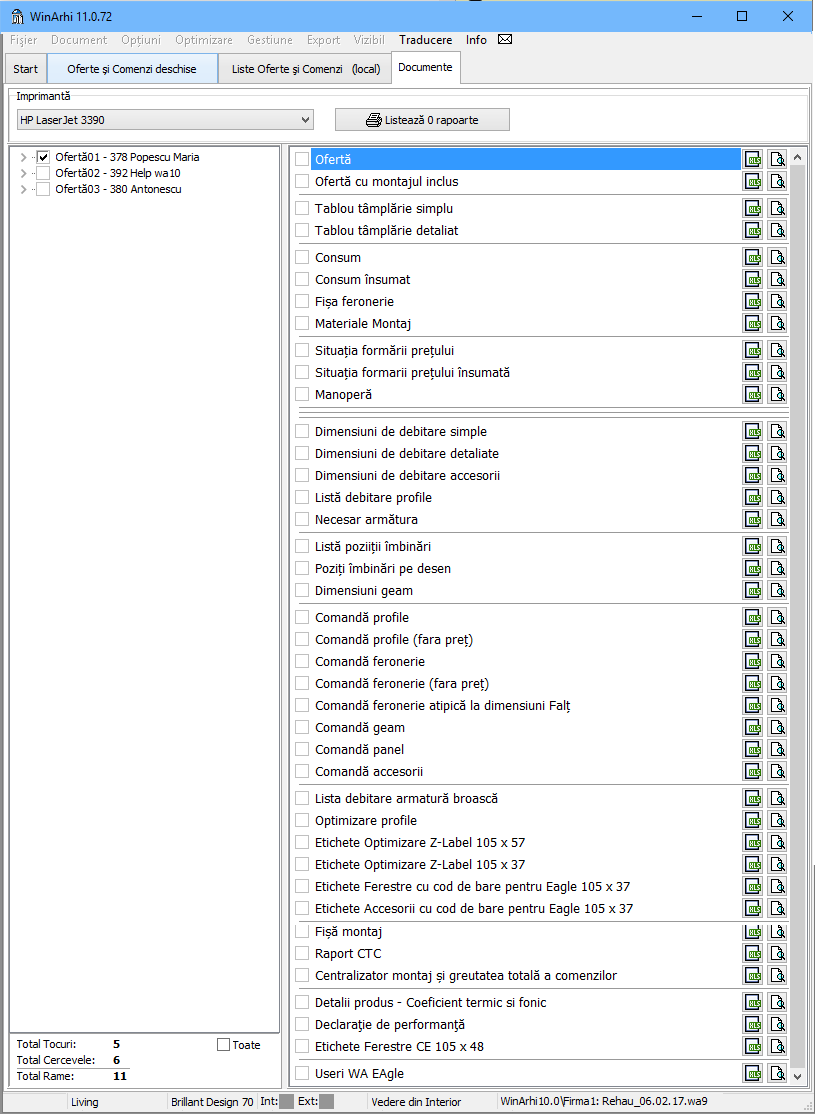Export Comandă feronerie to XLS
Screen dimensions: 815x1114
tap(752, 661)
